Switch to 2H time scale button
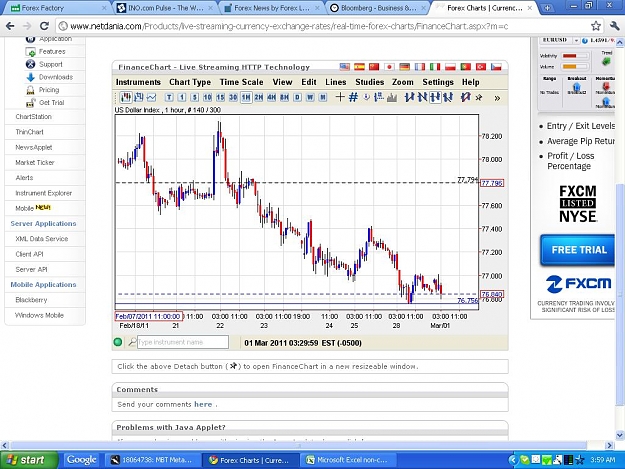Image resolution: width=625 pixels, height=469 pixels. pos(259,98)
